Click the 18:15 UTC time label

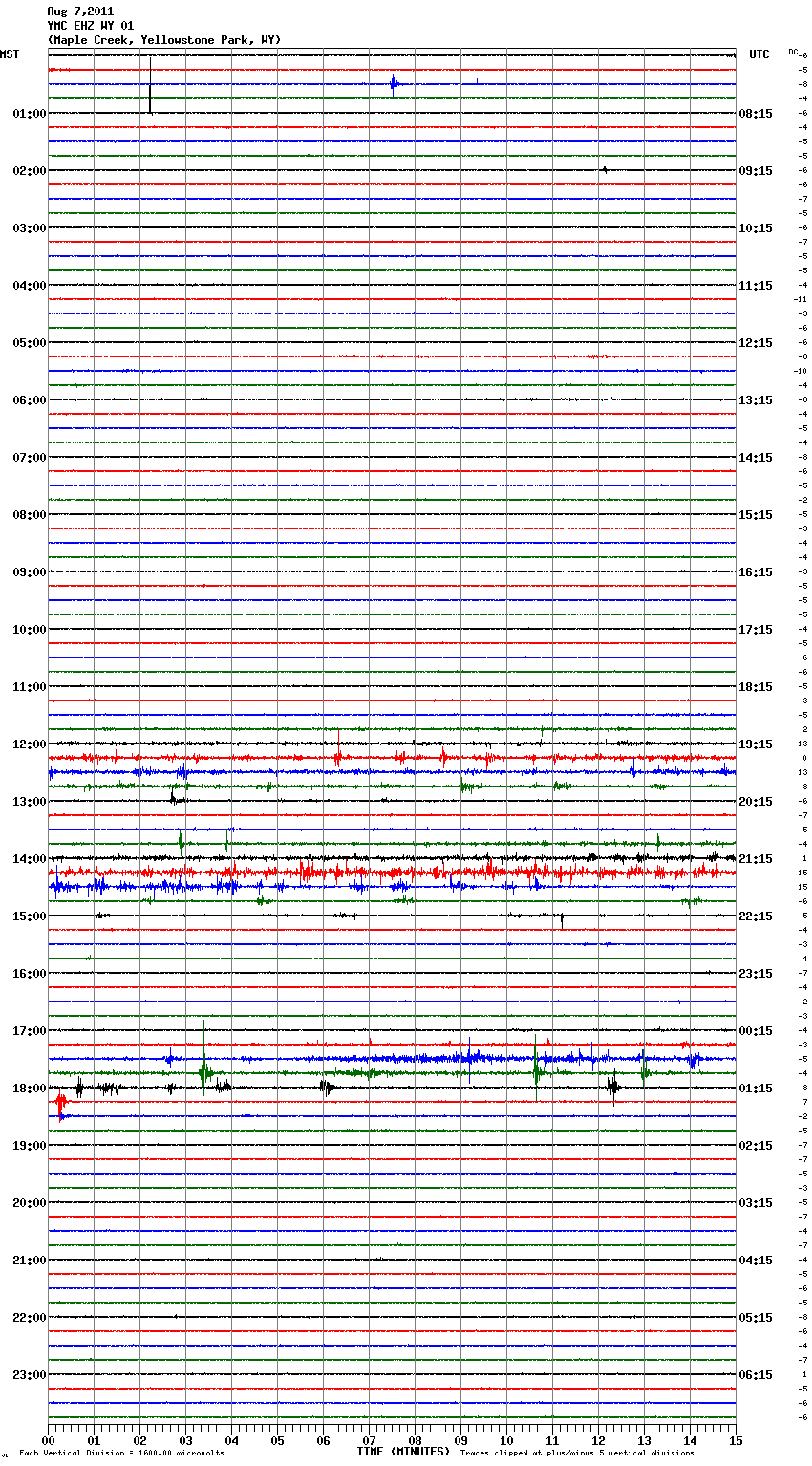coord(756,687)
